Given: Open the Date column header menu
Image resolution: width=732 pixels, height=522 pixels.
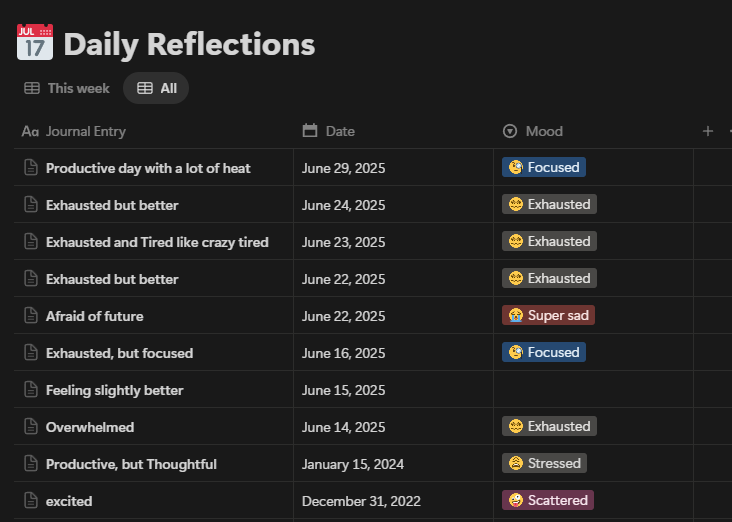Looking at the screenshot, I should point(340,131).
